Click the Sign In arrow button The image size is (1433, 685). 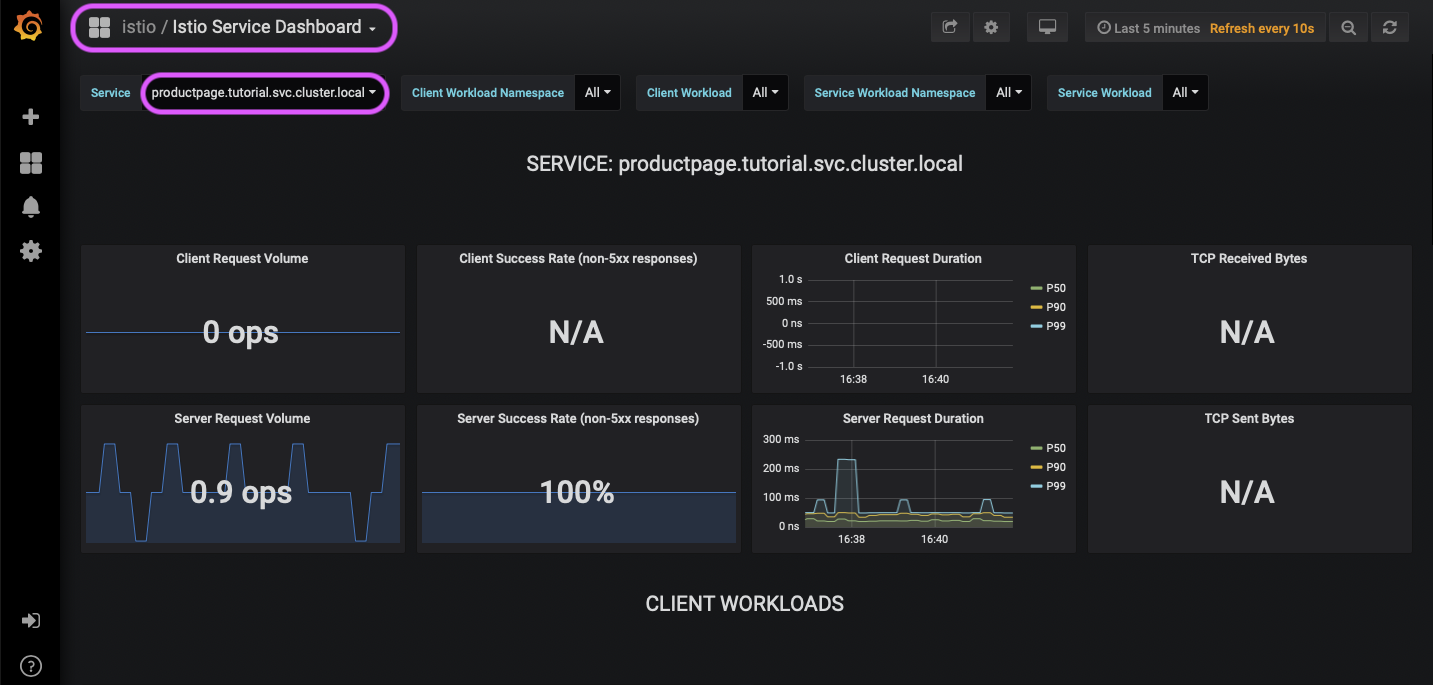30,620
